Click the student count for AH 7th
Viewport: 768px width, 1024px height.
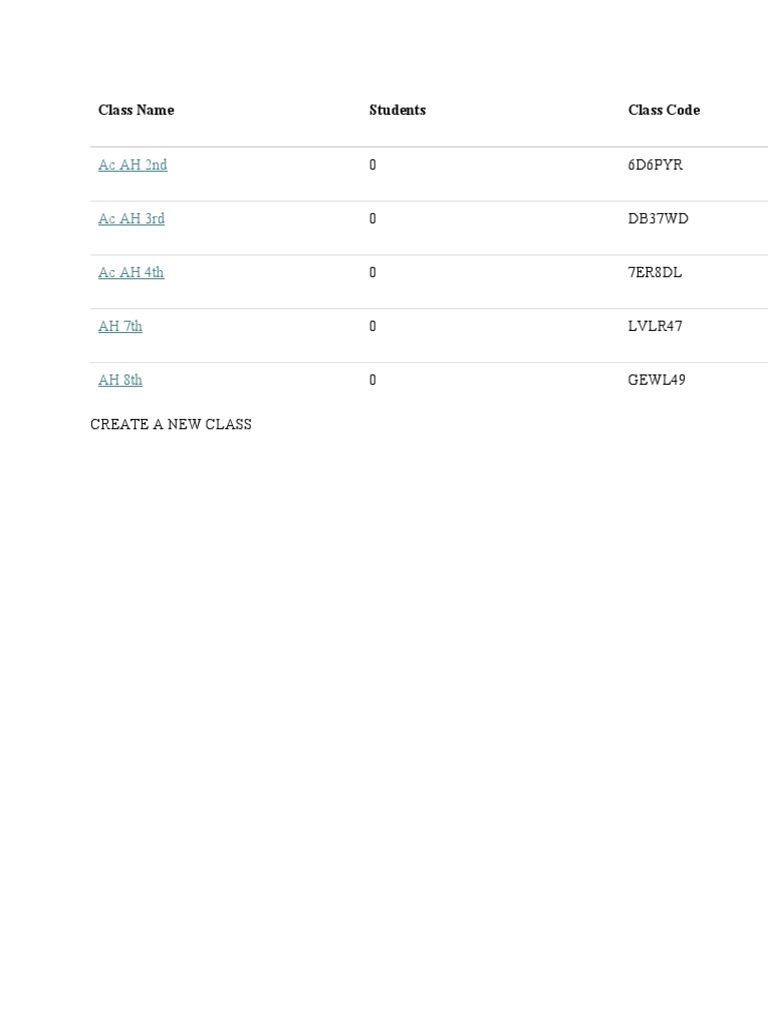click(373, 327)
